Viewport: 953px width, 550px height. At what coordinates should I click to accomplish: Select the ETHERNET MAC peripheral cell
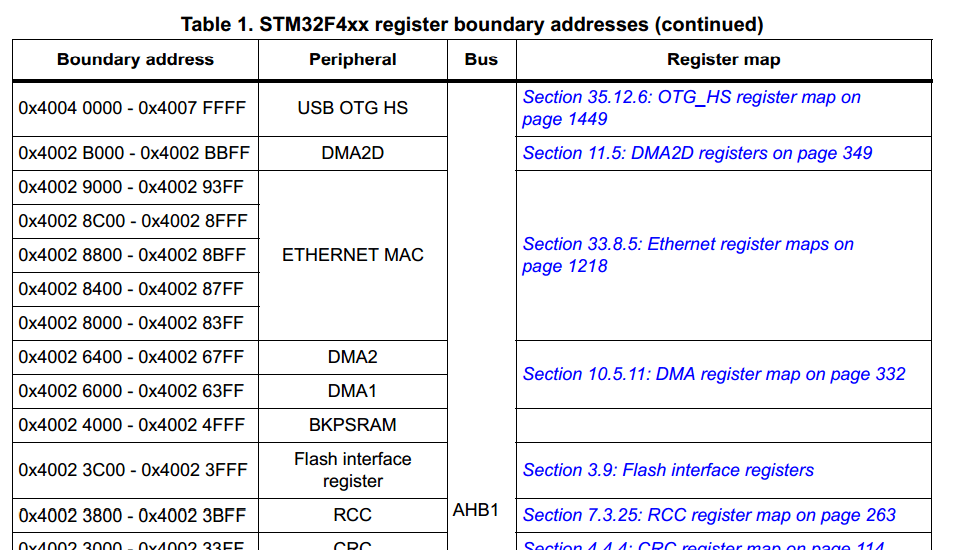pyautogui.click(x=353, y=255)
